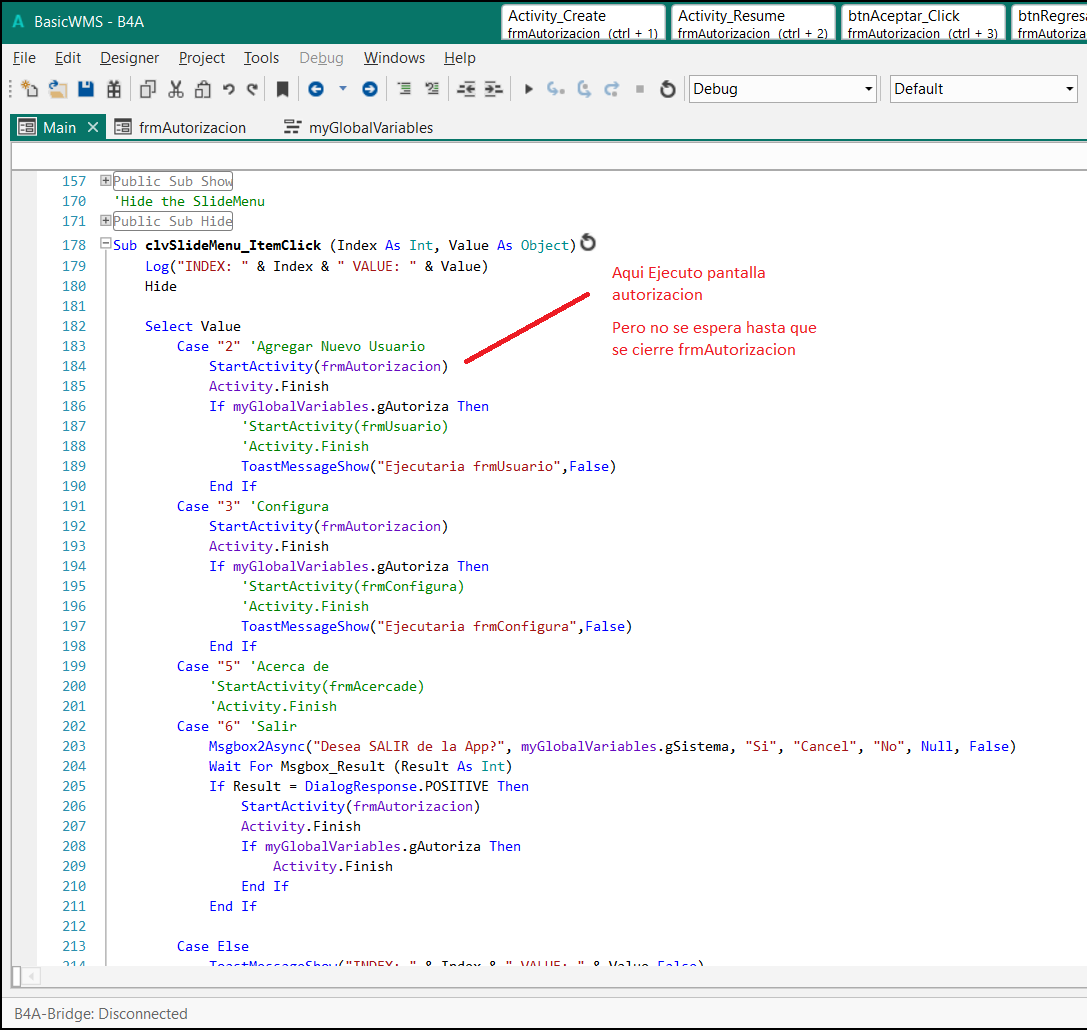Open the Designer menu
The width and height of the screenshot is (1087, 1030).
(x=129, y=58)
